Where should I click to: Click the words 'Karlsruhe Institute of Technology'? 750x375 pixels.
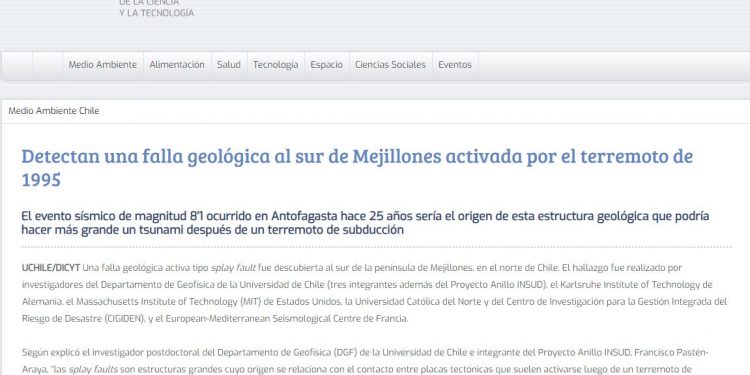click(x=627, y=285)
